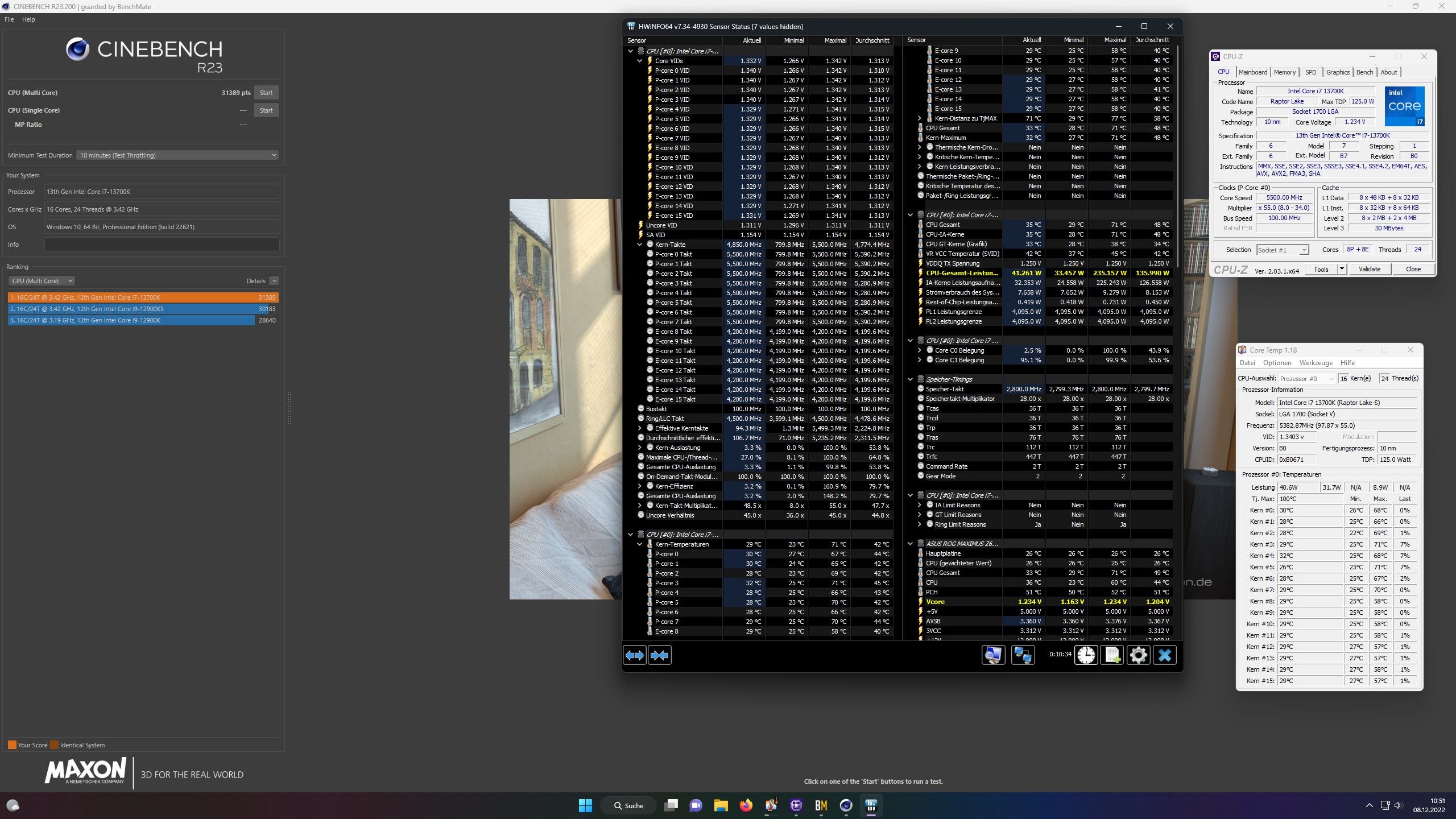
Task: Open Core Temp Datei menu
Action: [x=1247, y=363]
